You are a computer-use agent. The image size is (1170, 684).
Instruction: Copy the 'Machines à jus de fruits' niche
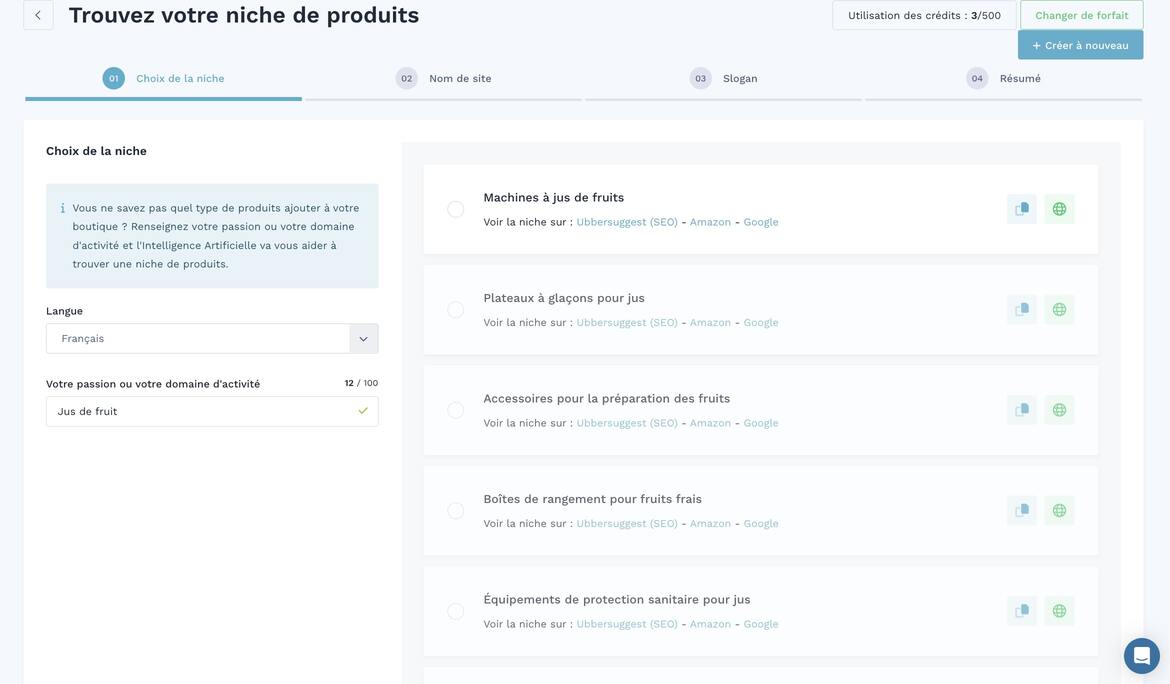click(x=1022, y=209)
